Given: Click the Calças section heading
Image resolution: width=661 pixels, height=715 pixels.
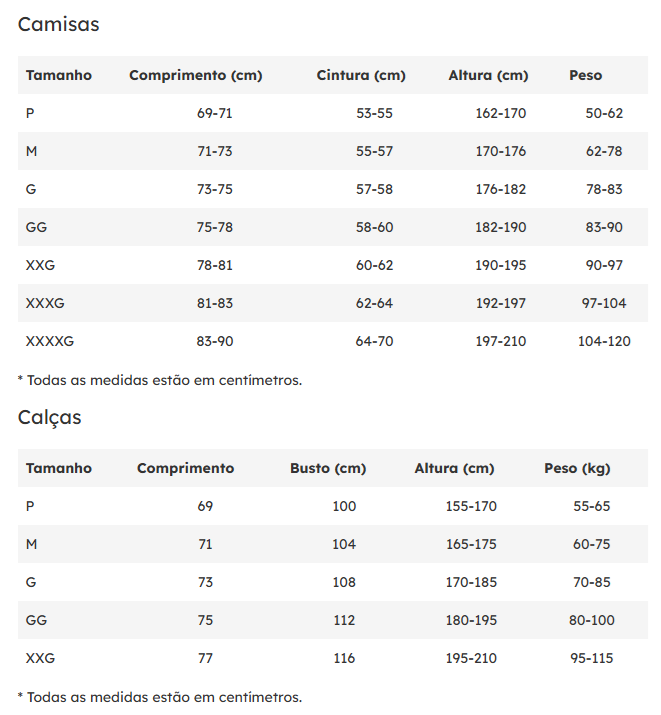Looking at the screenshot, I should point(50,418).
